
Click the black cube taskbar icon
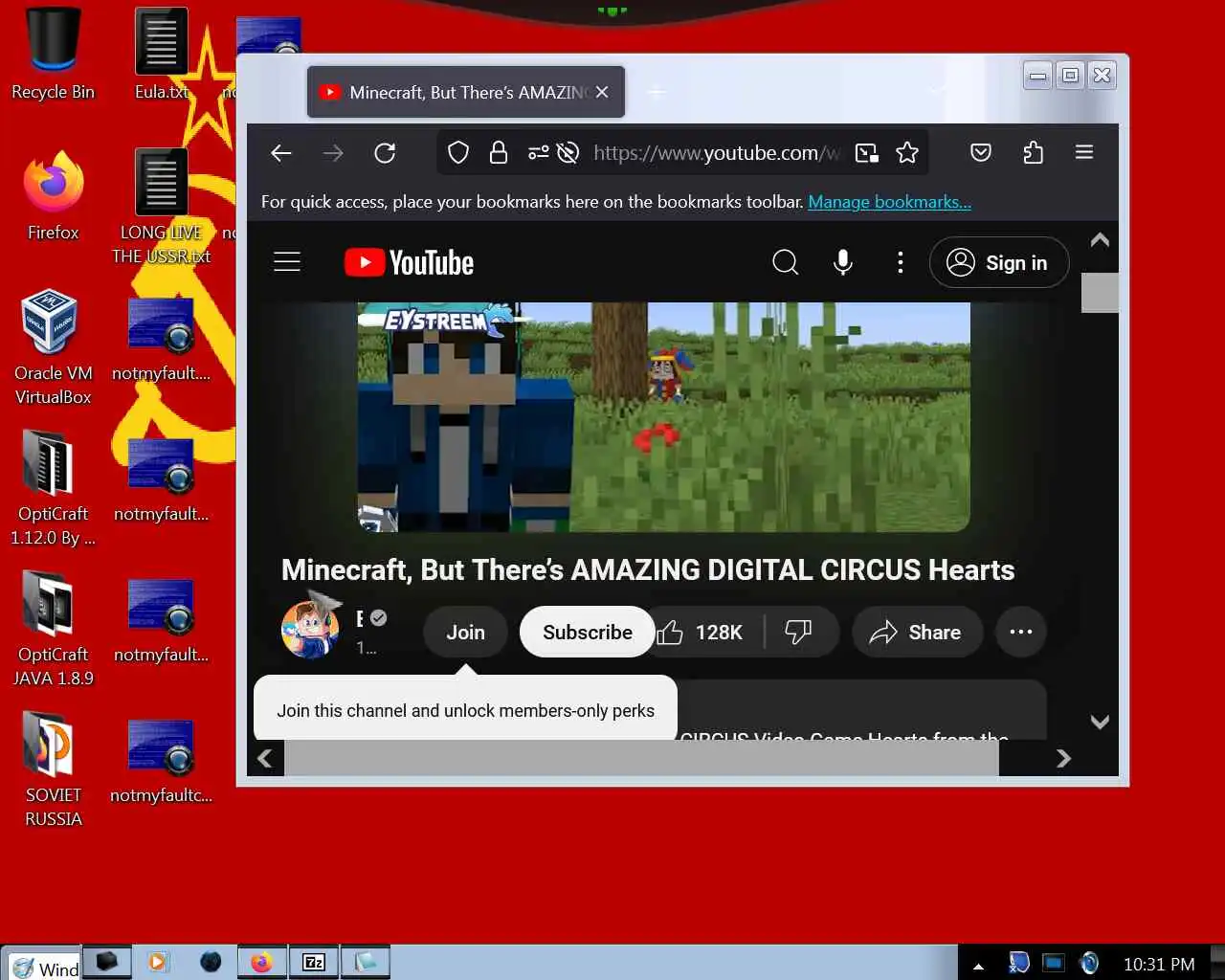tap(106, 962)
